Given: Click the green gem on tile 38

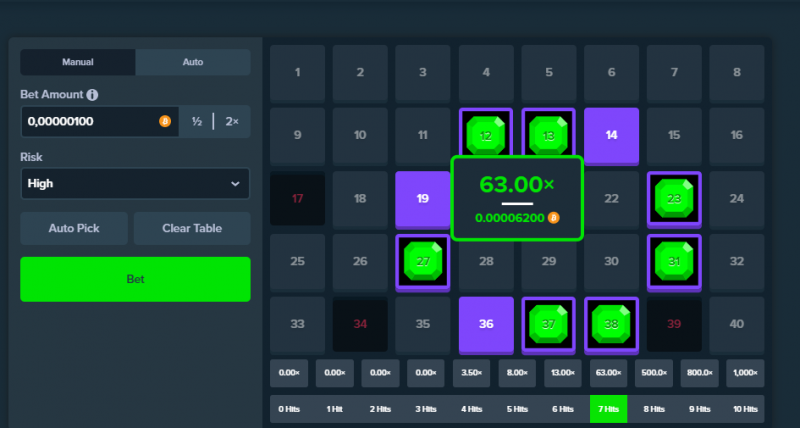Looking at the screenshot, I should pyautogui.click(x=611, y=324).
